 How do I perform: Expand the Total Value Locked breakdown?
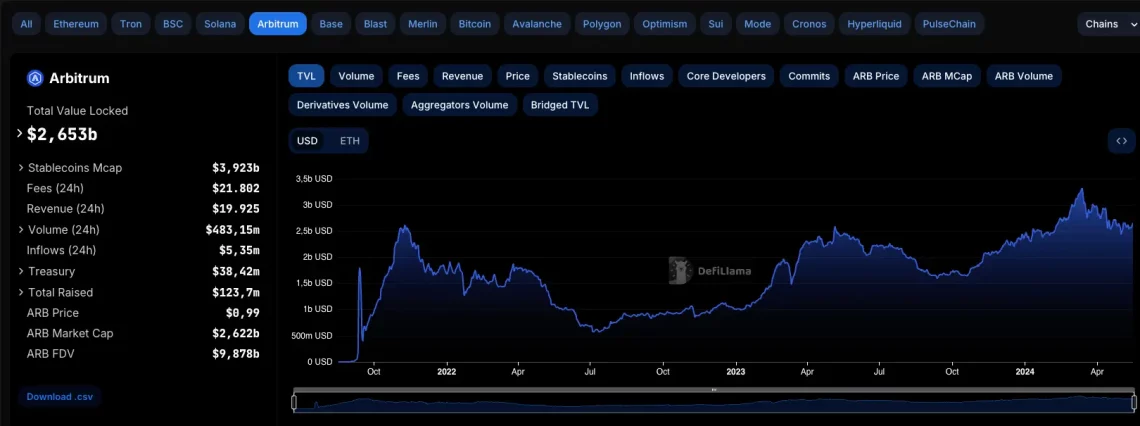20,134
